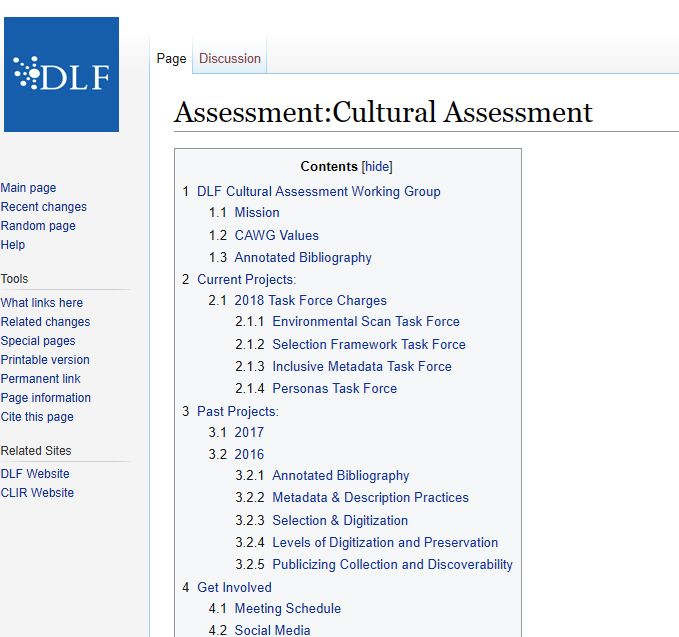This screenshot has width=679, height=637.
Task: Open Page information link
Action: click(45, 398)
